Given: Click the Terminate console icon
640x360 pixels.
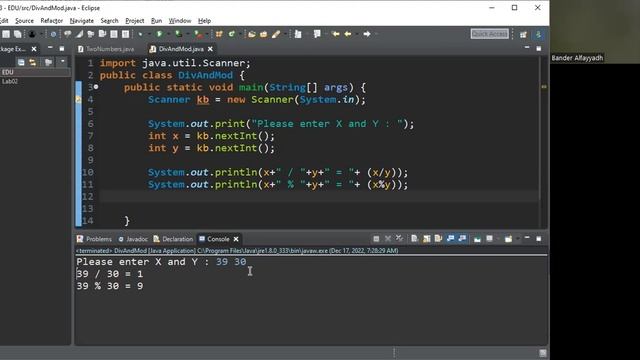Looking at the screenshot, I should click(376, 239).
